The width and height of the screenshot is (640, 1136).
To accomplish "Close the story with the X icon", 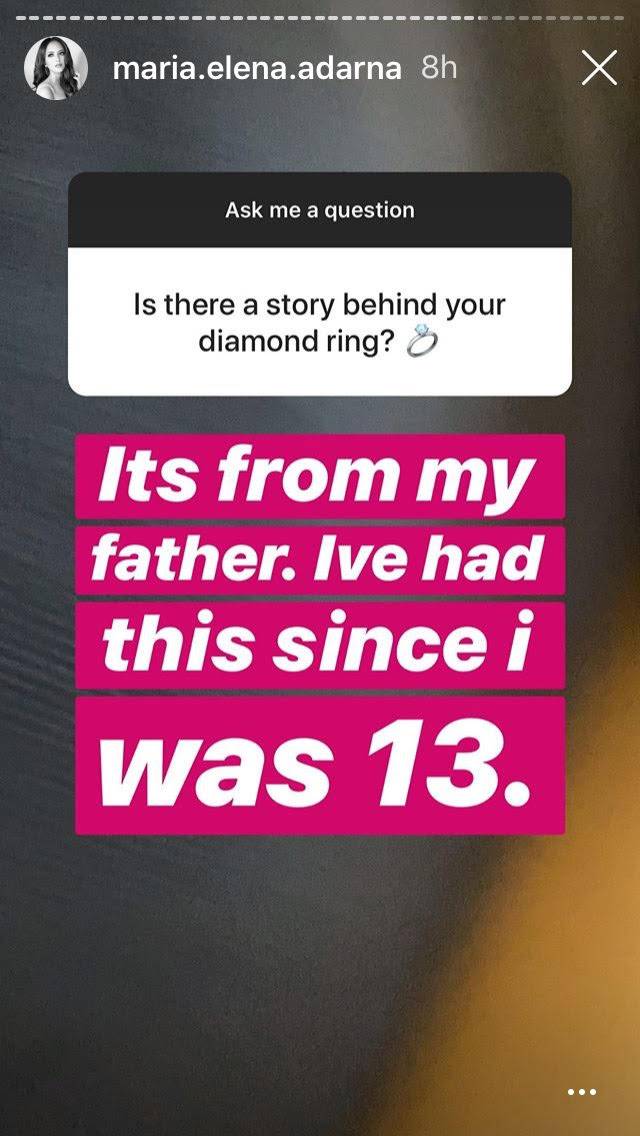I will click(599, 68).
